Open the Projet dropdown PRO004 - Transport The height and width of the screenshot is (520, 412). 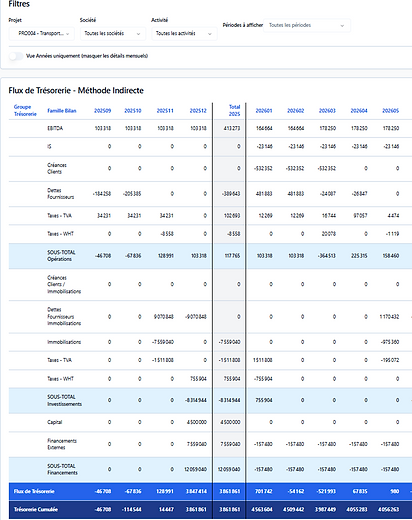coord(42,34)
